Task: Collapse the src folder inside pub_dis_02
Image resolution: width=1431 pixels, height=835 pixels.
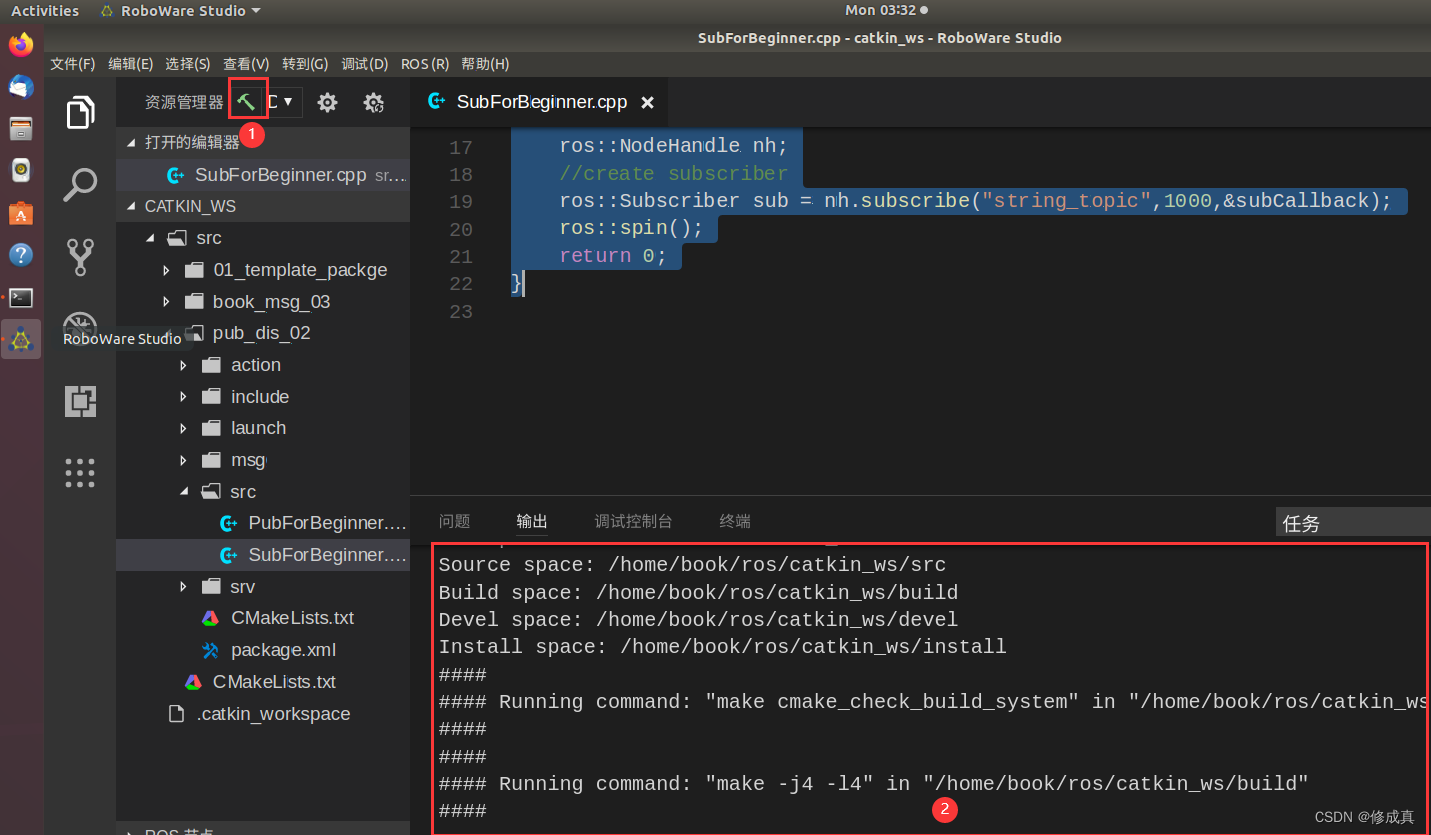Action: pyautogui.click(x=183, y=492)
